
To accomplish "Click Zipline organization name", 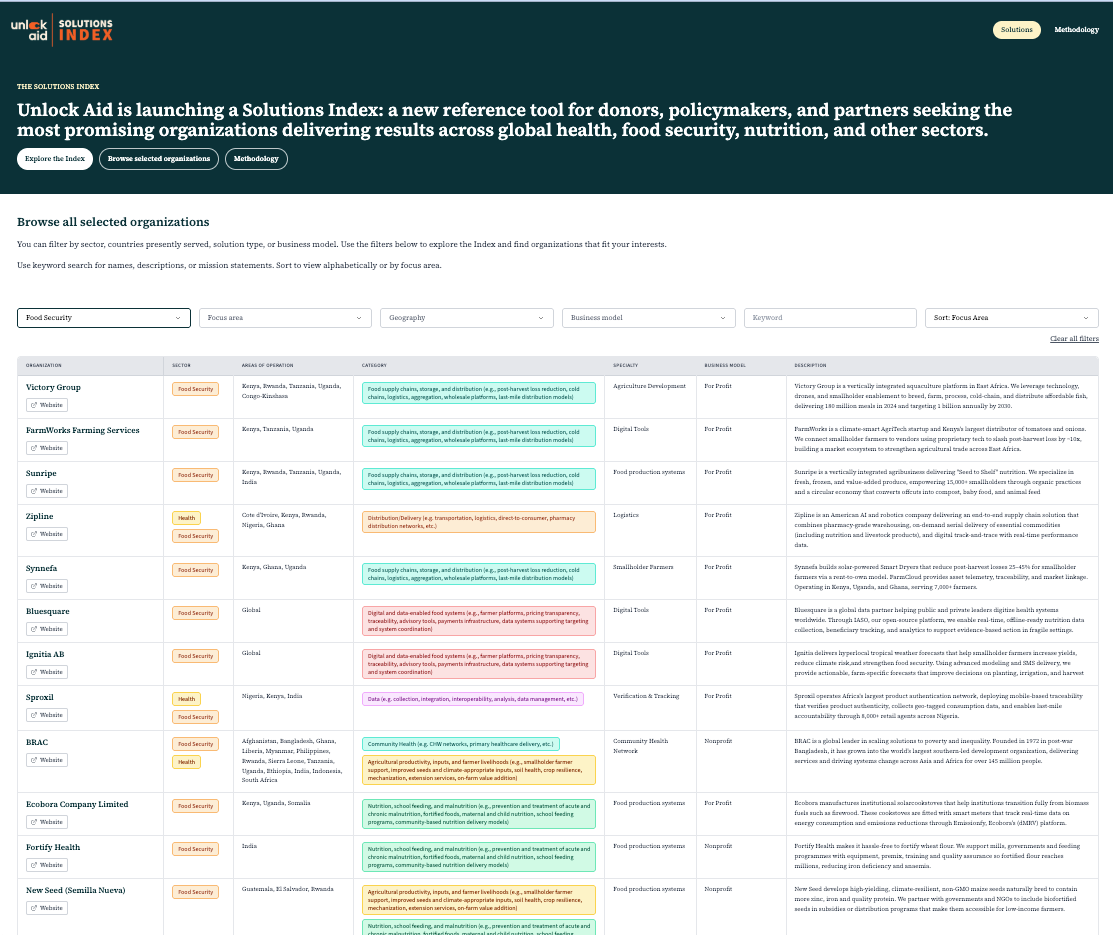I will (x=40, y=517).
